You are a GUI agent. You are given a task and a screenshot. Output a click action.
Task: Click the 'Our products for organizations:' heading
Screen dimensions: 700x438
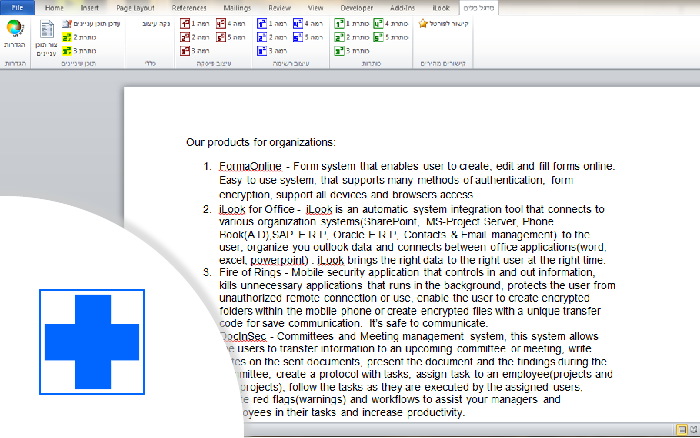[261, 142]
